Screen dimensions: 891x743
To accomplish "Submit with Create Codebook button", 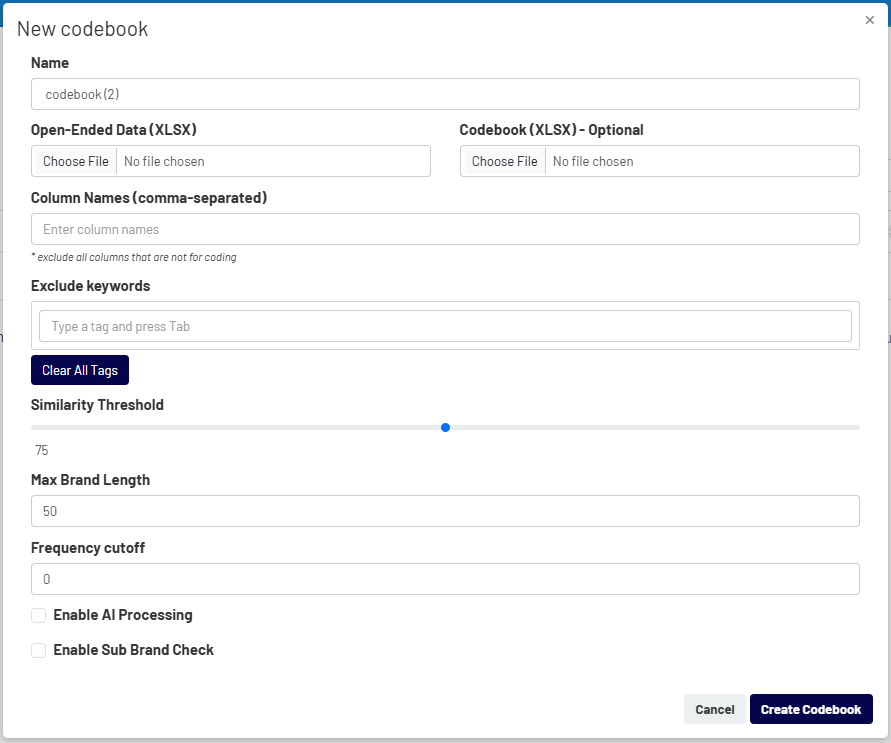I will [811, 709].
